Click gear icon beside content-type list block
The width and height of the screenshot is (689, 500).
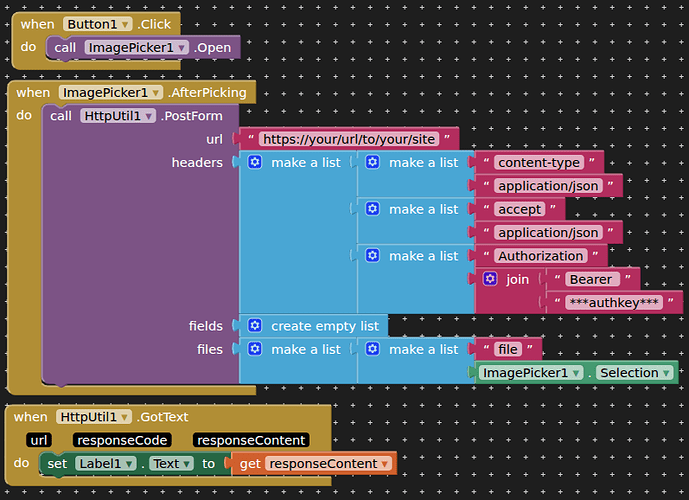point(373,162)
